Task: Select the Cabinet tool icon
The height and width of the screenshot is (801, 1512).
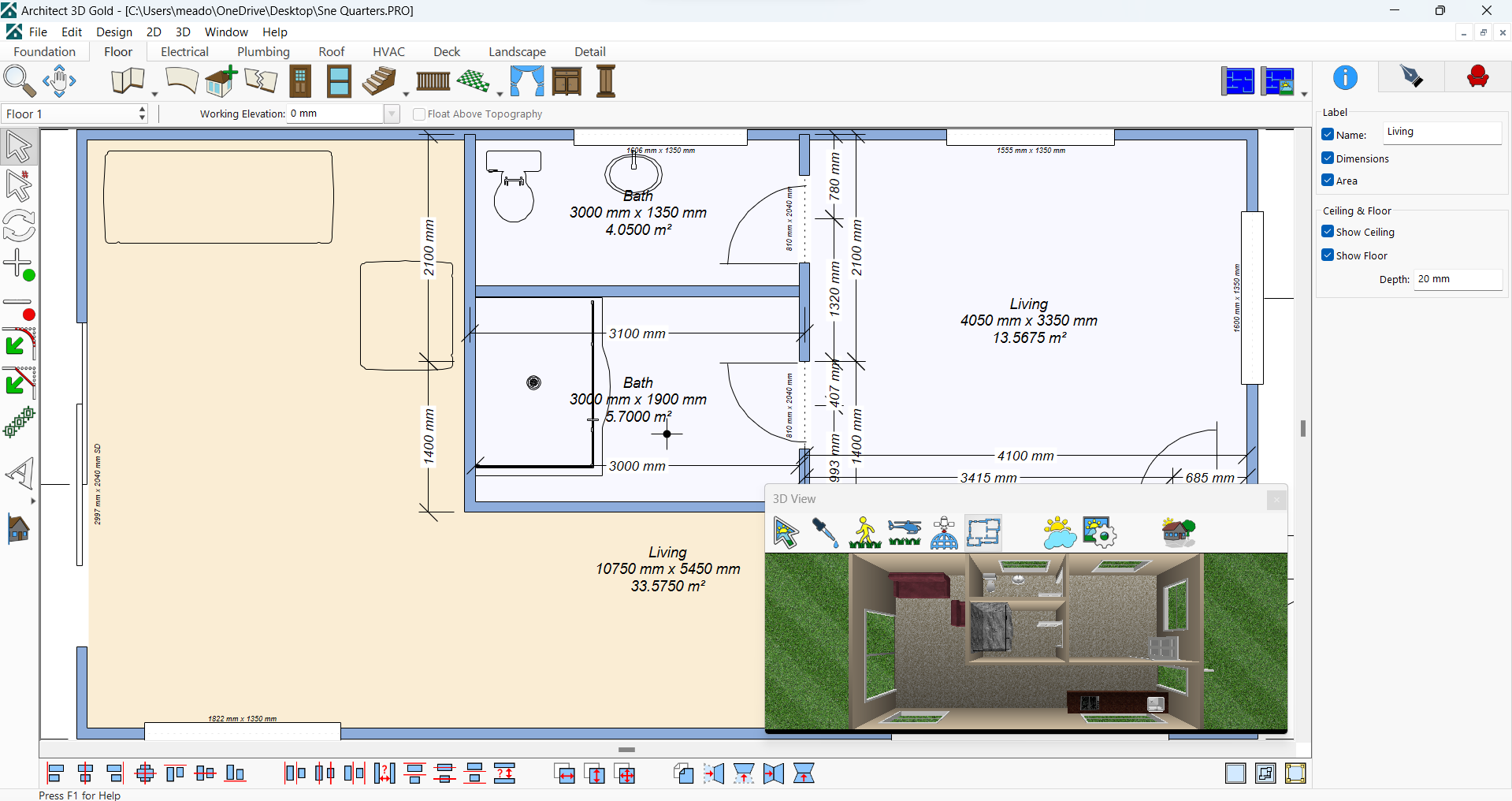Action: 567,81
